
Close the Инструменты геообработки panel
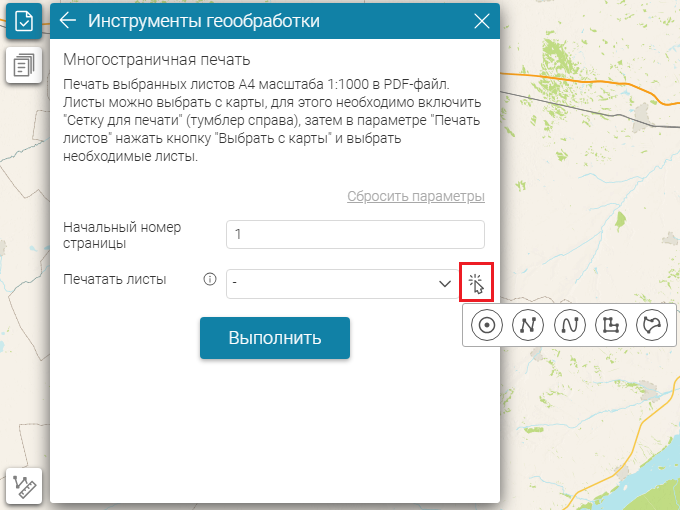point(482,21)
